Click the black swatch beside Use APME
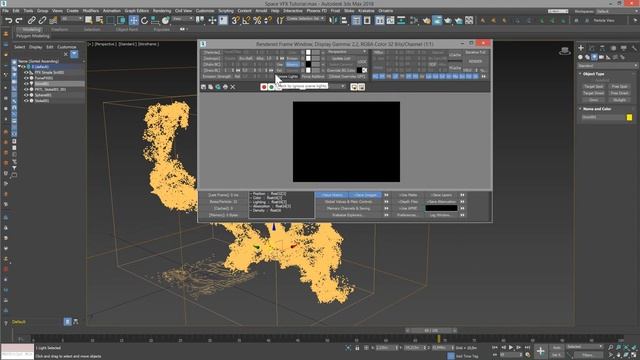The height and width of the screenshot is (360, 640). click(441, 208)
